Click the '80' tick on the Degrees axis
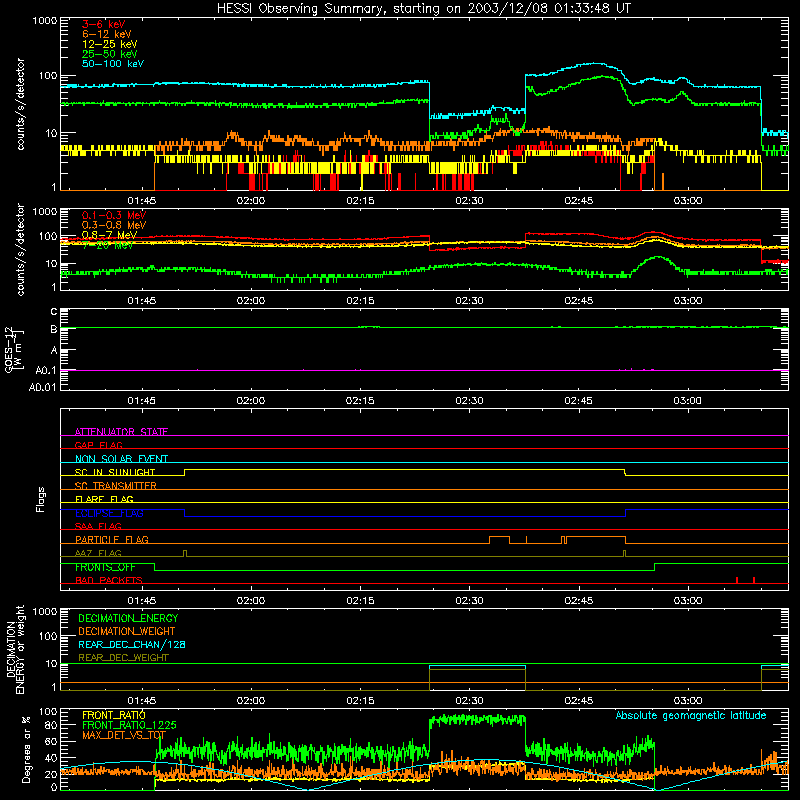Image resolution: width=800 pixels, height=800 pixels. pos(51,724)
